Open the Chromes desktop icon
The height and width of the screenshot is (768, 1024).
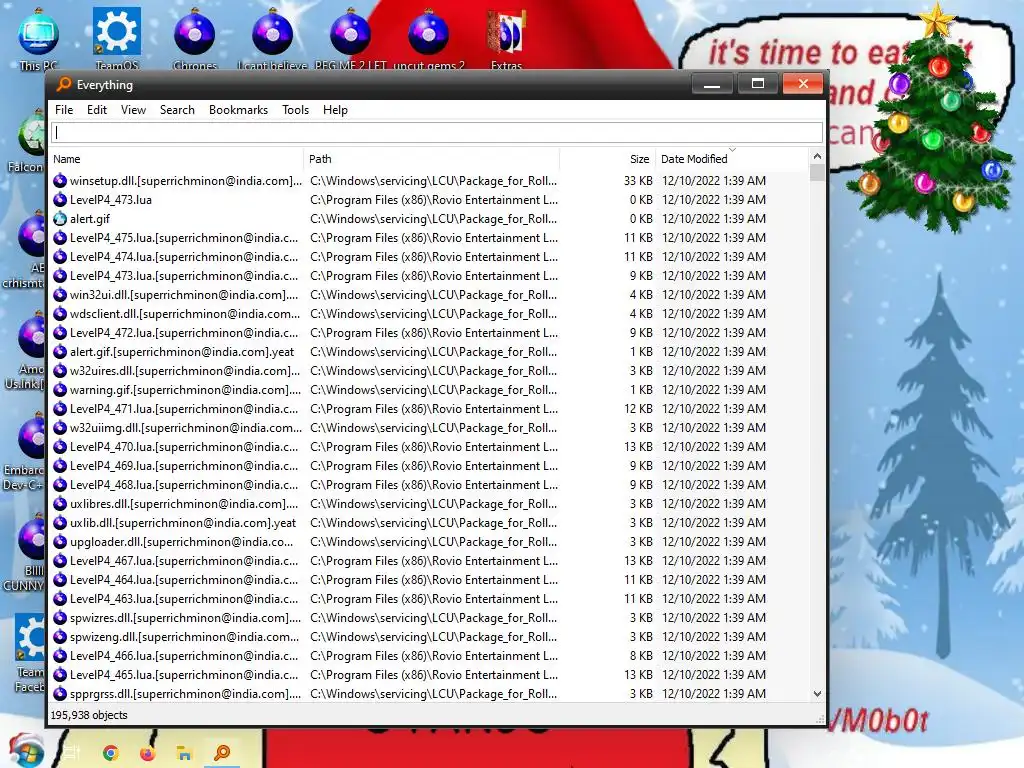coord(195,40)
